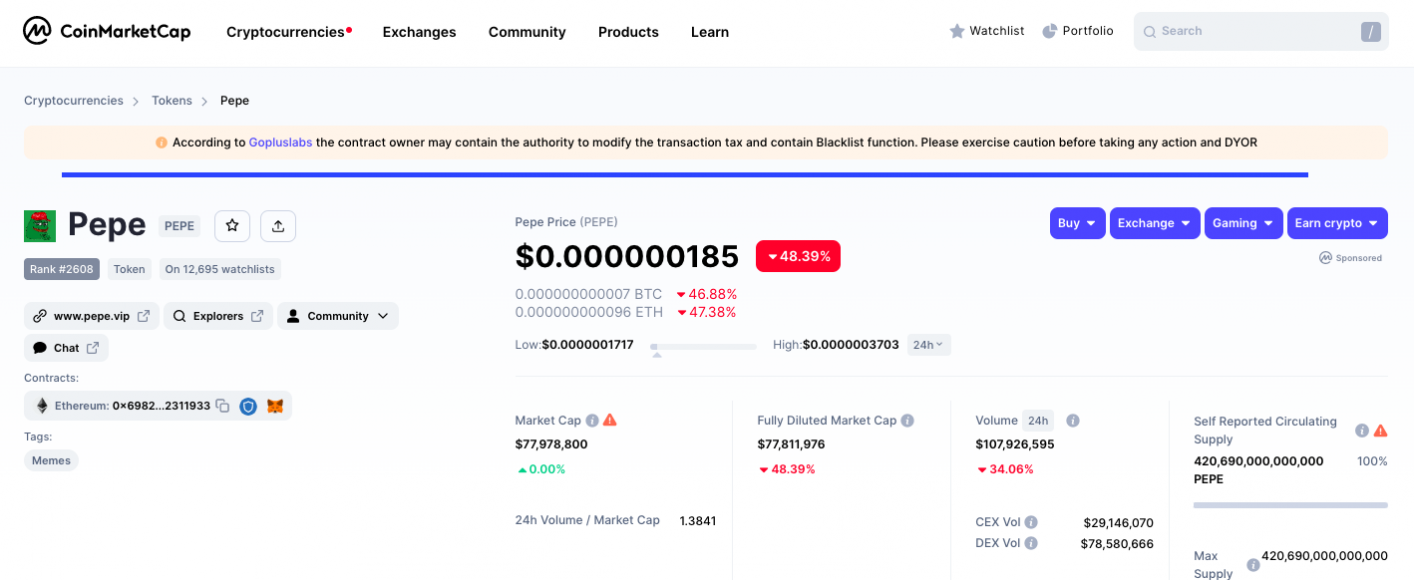Open the Products menu
The height and width of the screenshot is (580, 1414).
click(628, 32)
